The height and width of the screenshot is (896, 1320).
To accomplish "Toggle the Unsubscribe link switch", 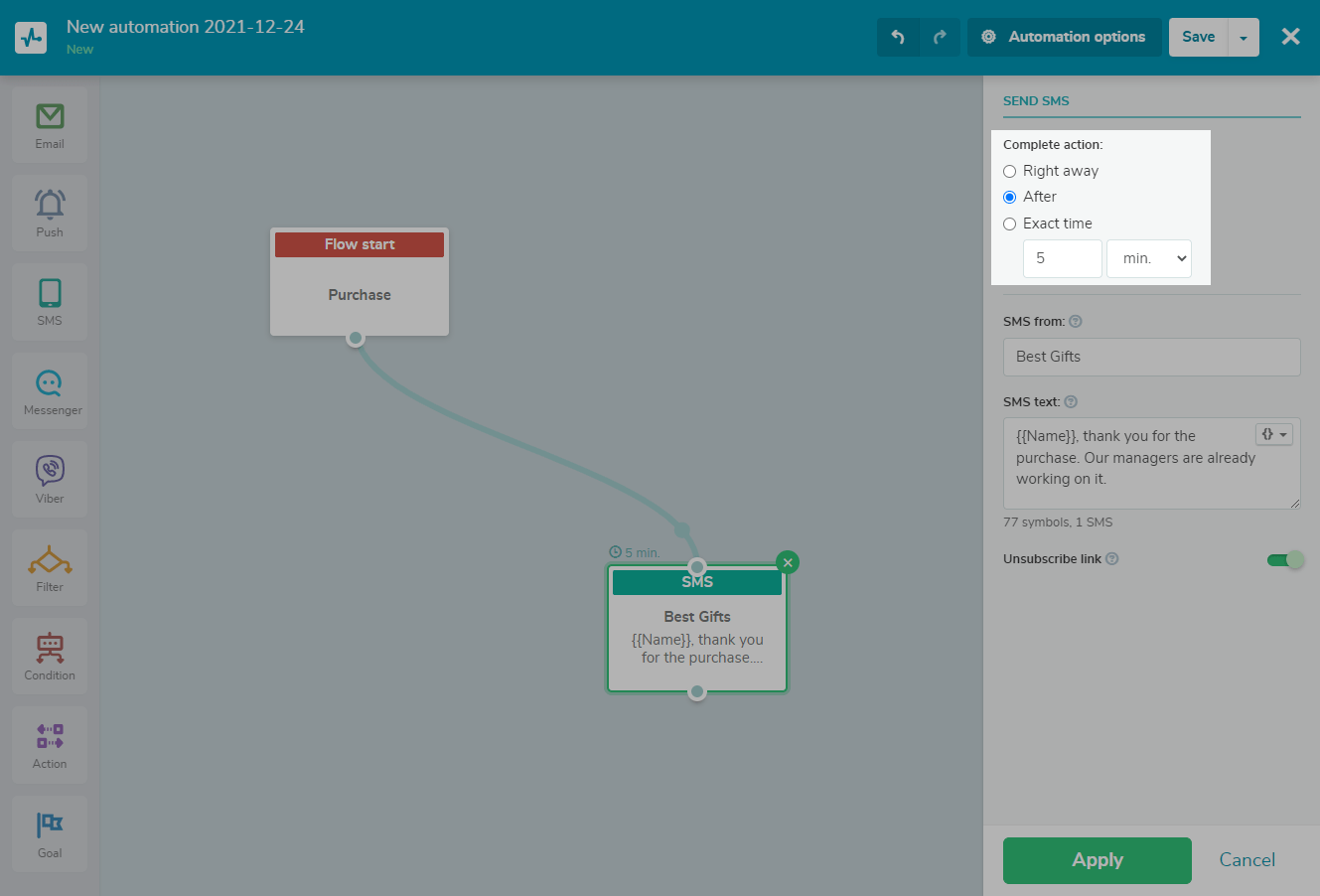I will 1284,559.
